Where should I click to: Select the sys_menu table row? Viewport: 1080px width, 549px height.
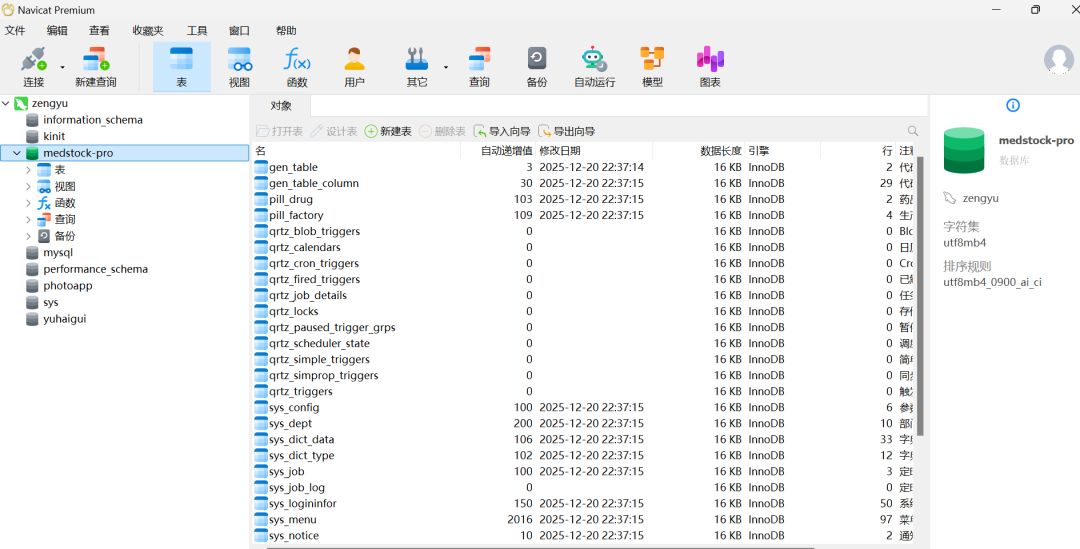pos(585,519)
